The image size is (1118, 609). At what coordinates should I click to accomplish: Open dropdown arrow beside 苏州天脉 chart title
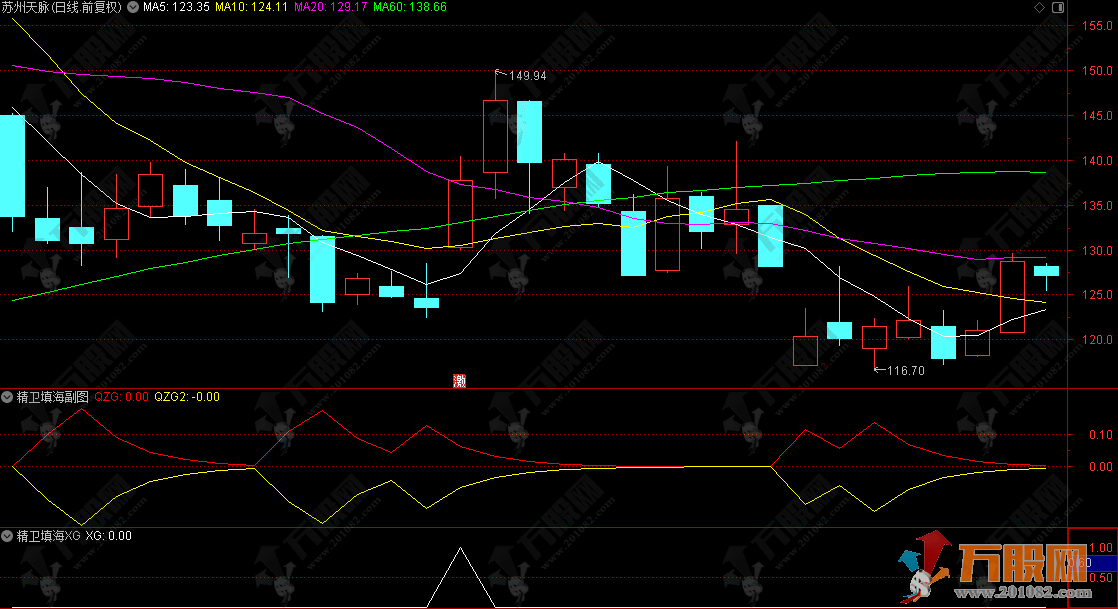click(133, 7)
